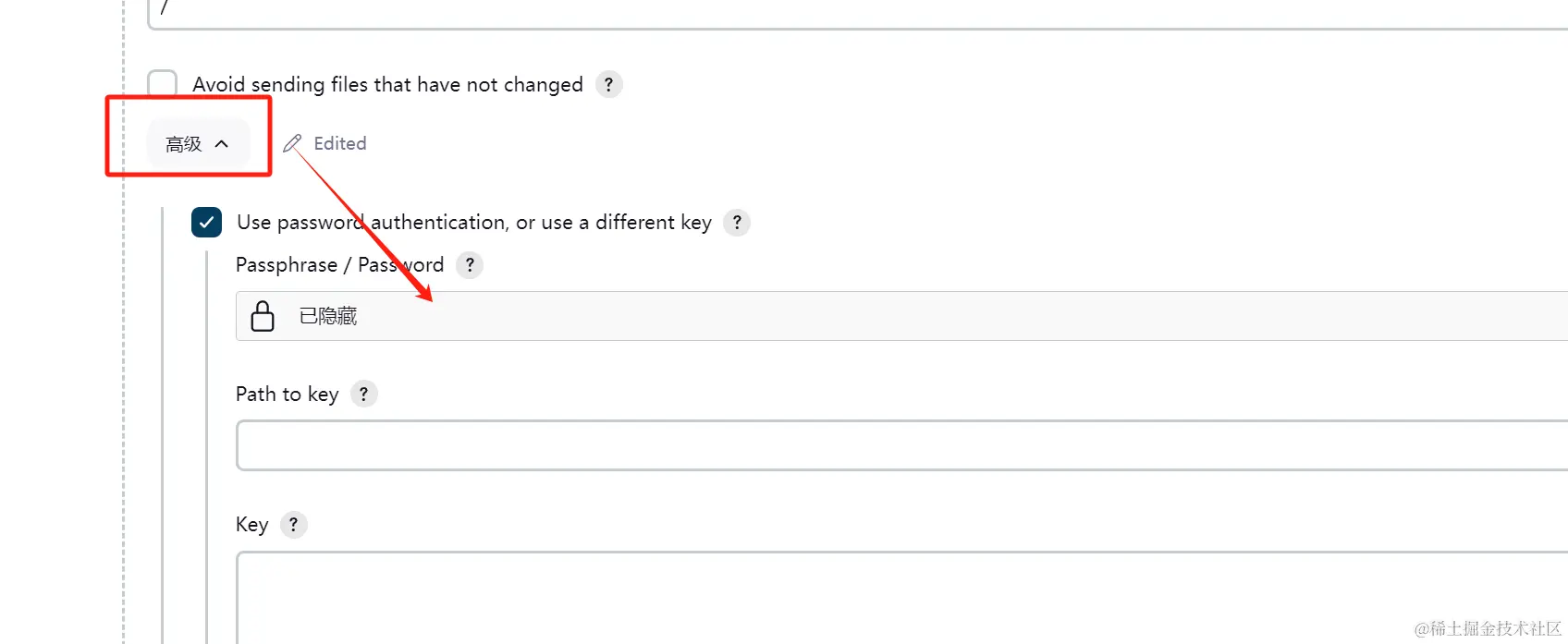Viewport: 1568px width, 644px height.
Task: Click the top field containing a slash
Action: tap(858, 13)
